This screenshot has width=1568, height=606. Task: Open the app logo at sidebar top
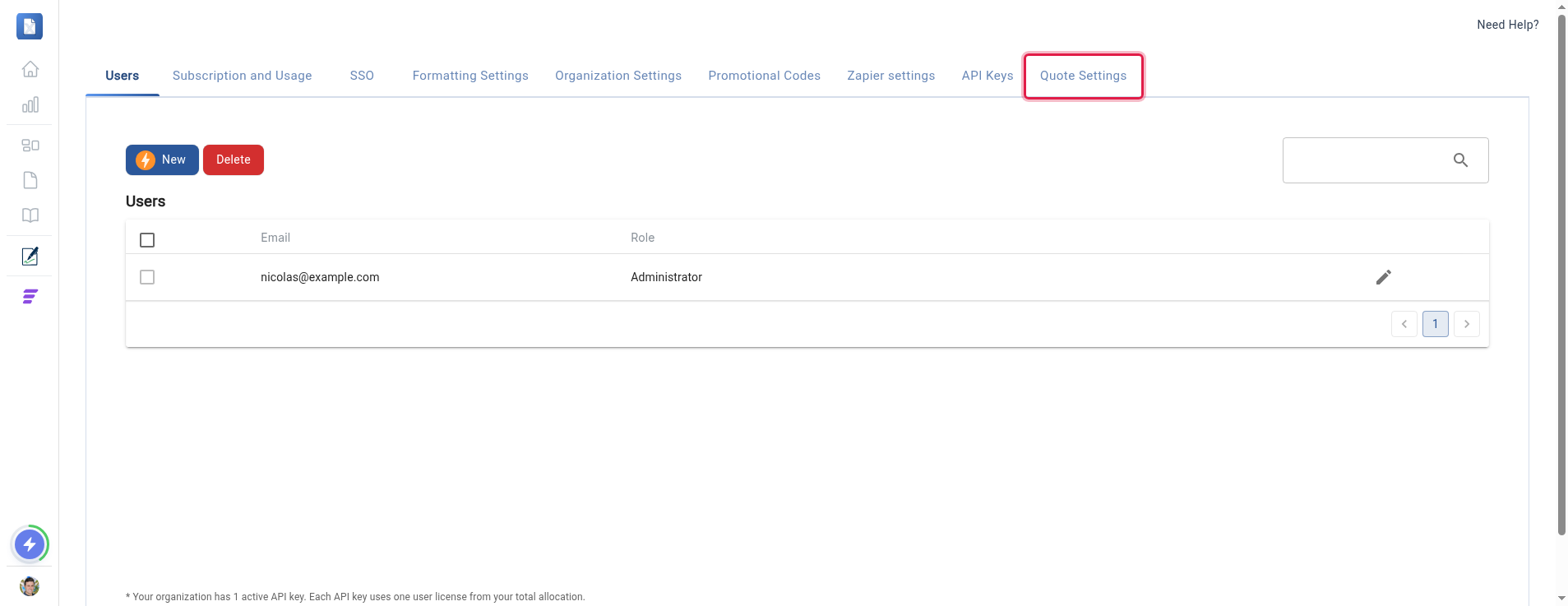(30, 26)
